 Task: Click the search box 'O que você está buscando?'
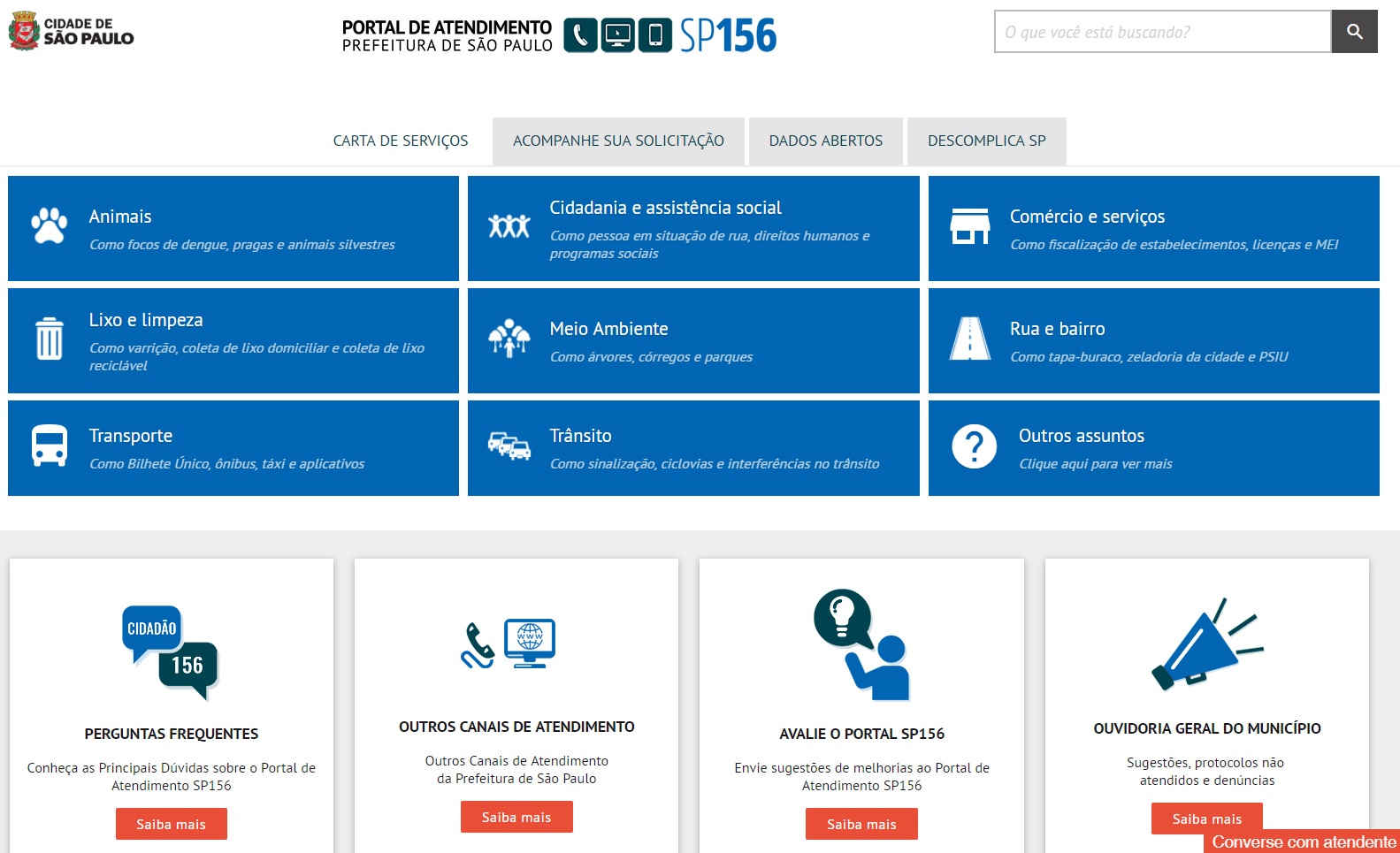(1163, 32)
